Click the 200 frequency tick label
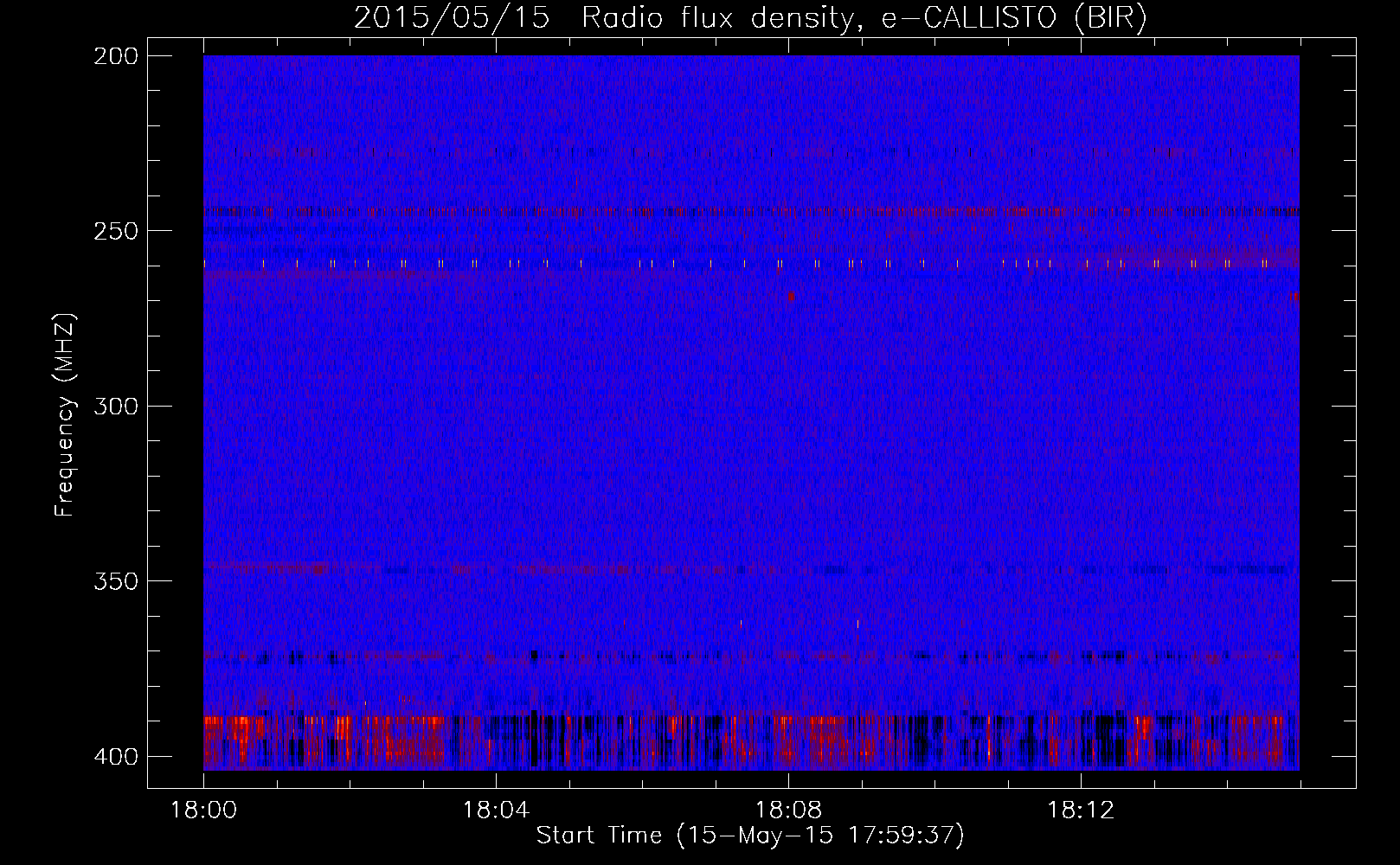 coord(116,56)
